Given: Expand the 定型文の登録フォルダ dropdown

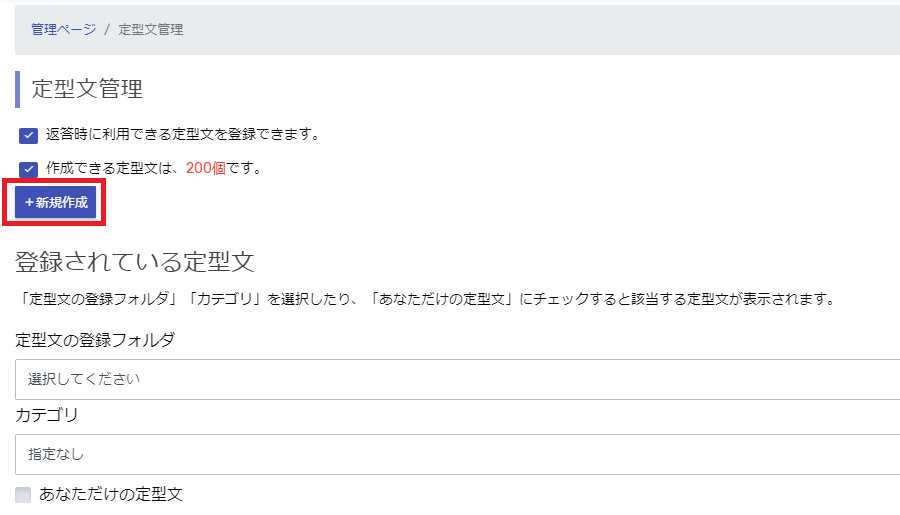Looking at the screenshot, I should [457, 379].
